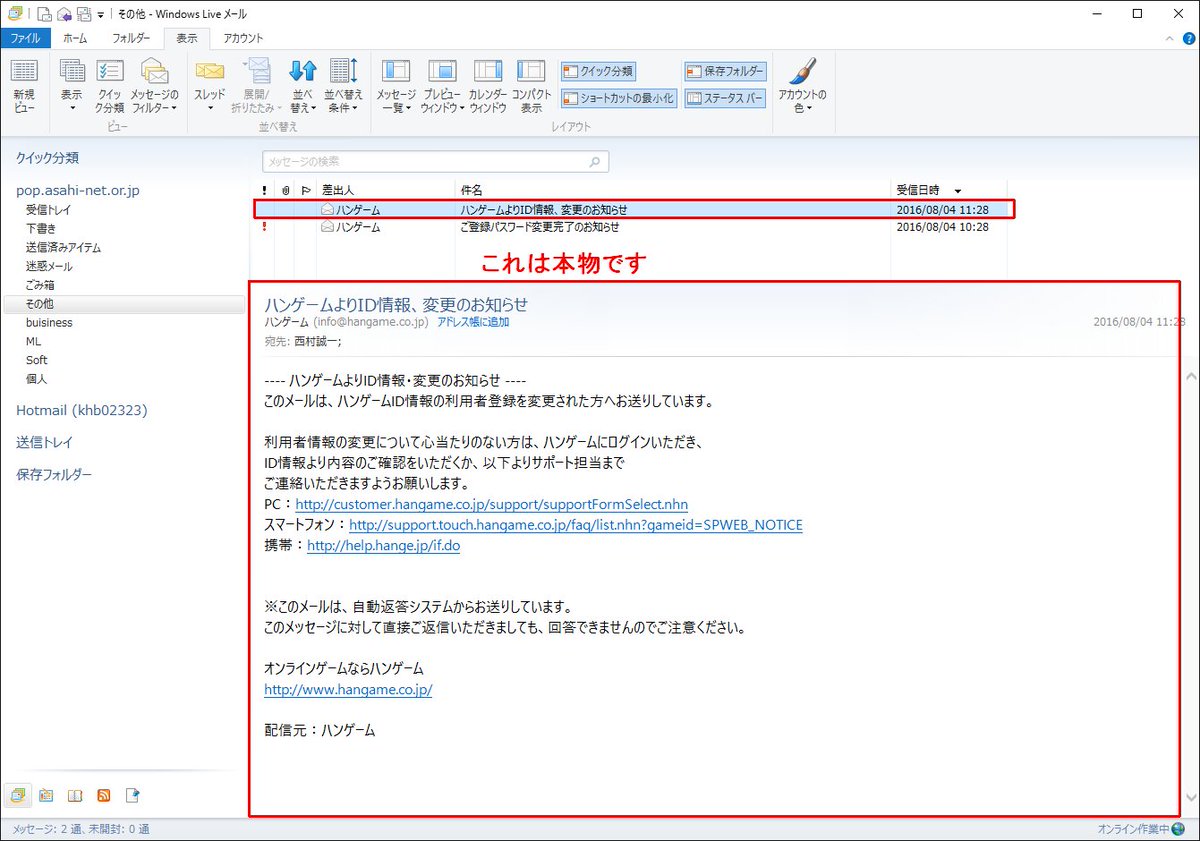Open the quick access toolbar customize arrow
Screen dimensions: 1200x841
[x=103, y=14]
